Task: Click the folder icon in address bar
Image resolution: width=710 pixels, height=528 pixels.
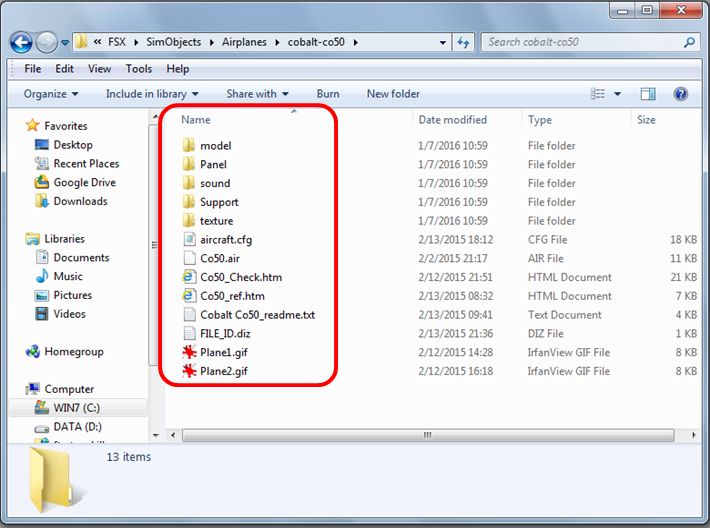Action: (x=82, y=42)
